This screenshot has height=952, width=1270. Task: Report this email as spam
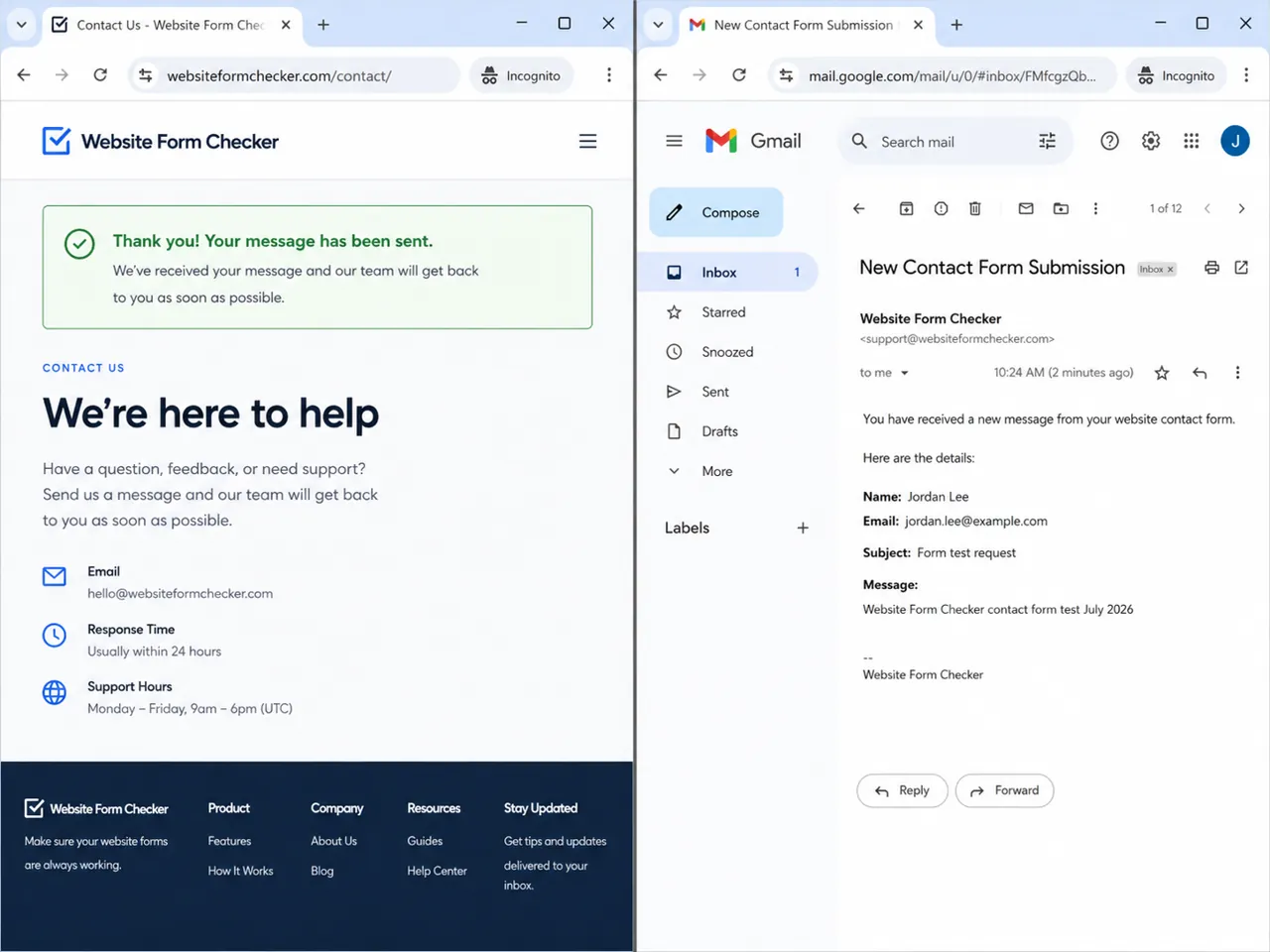tap(941, 208)
